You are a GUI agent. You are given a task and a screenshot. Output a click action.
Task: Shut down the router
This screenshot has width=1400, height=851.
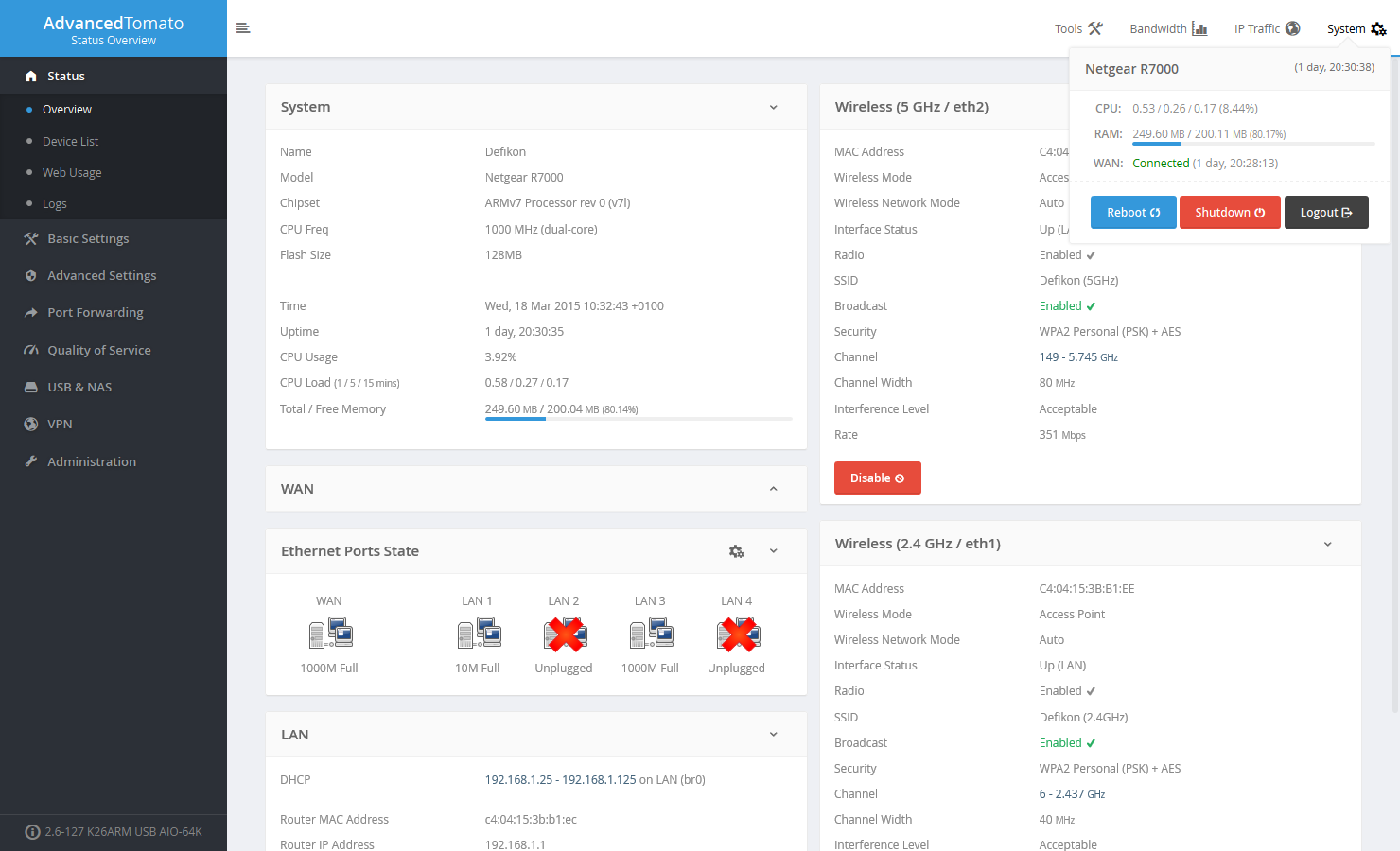pyautogui.click(x=1230, y=212)
